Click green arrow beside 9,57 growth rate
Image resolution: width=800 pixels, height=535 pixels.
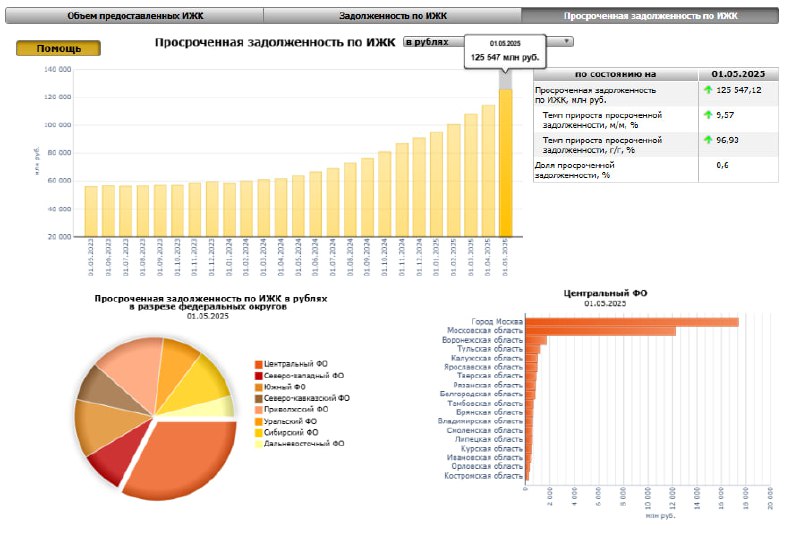click(x=708, y=115)
